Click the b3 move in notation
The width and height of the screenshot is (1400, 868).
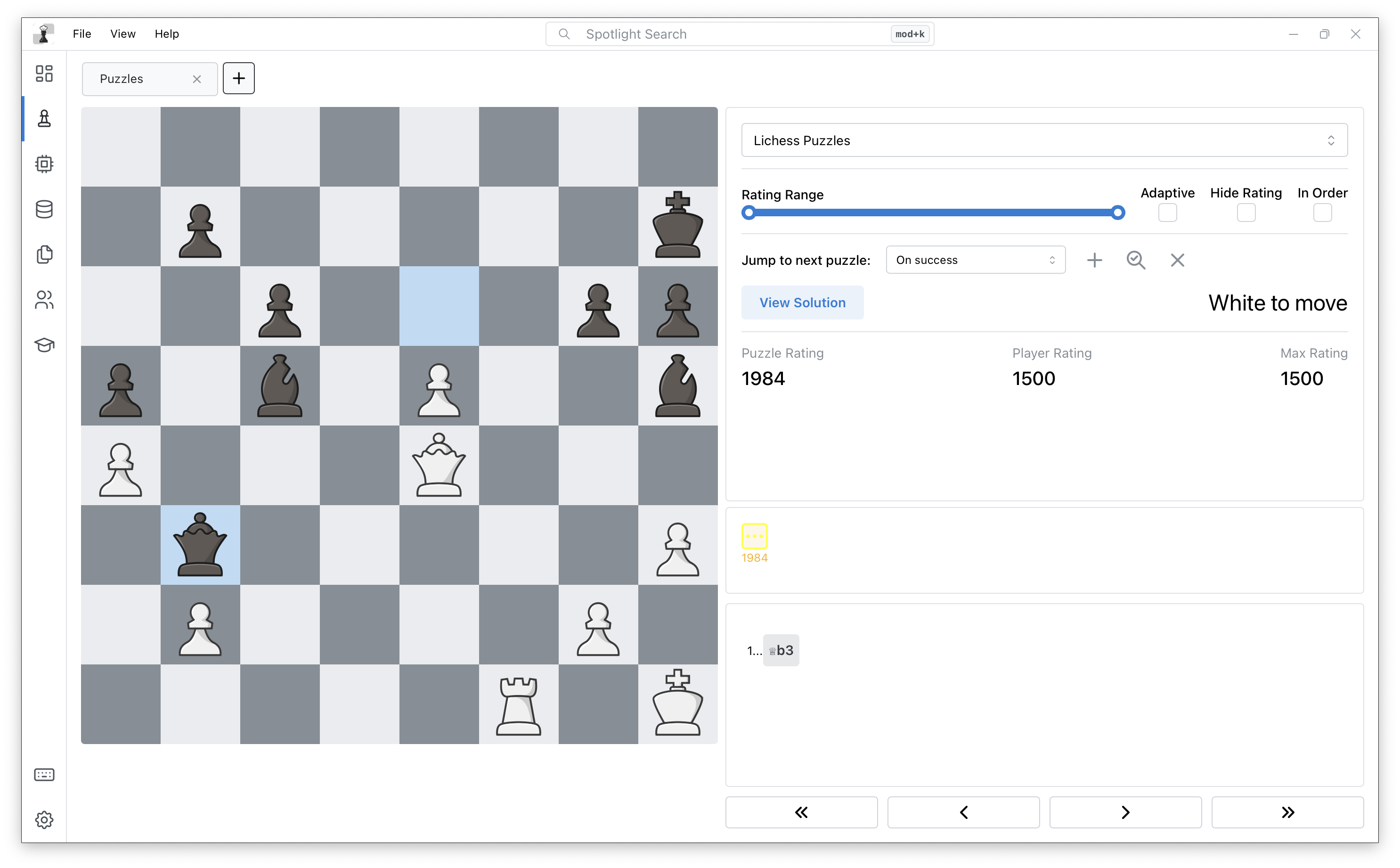(781, 650)
